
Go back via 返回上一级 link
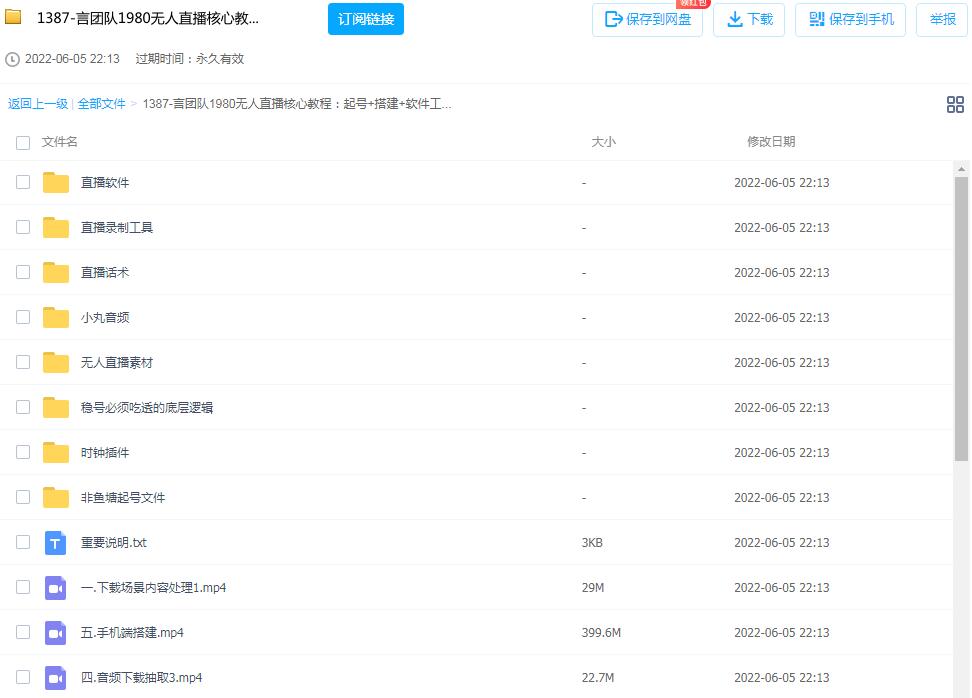tap(38, 104)
